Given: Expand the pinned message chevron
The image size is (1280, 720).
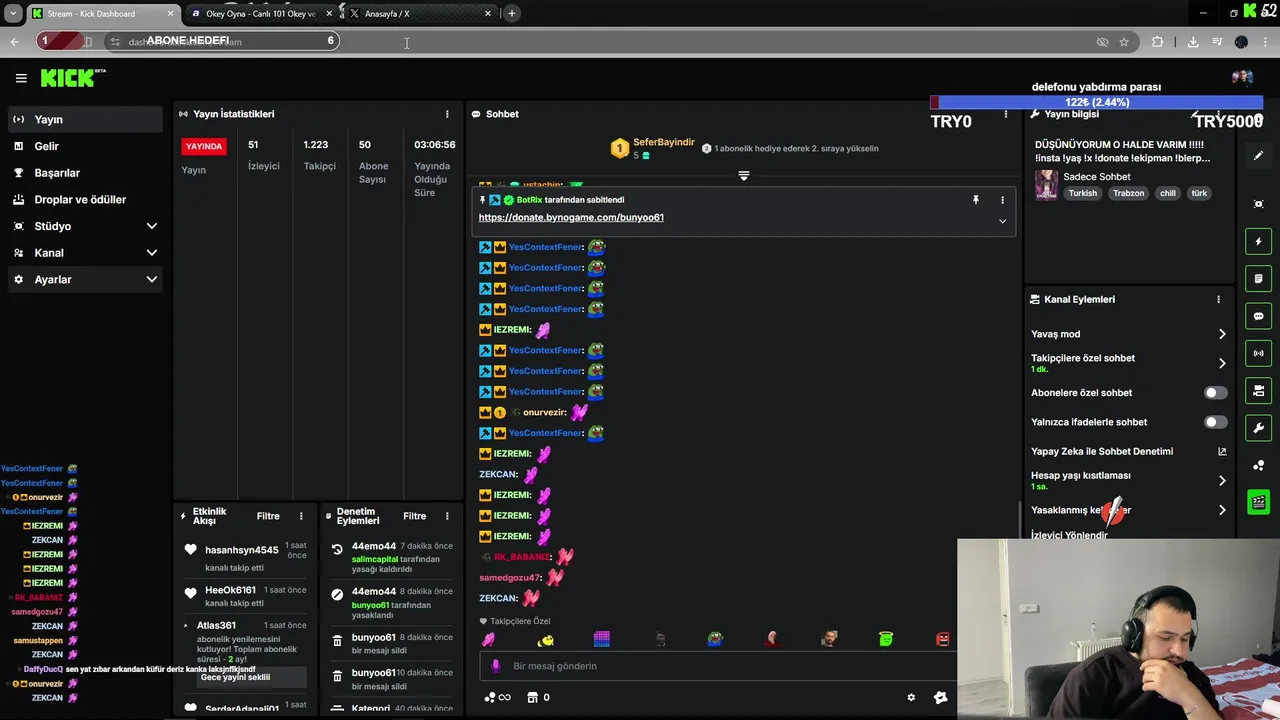Looking at the screenshot, I should pyautogui.click(x=1002, y=221).
